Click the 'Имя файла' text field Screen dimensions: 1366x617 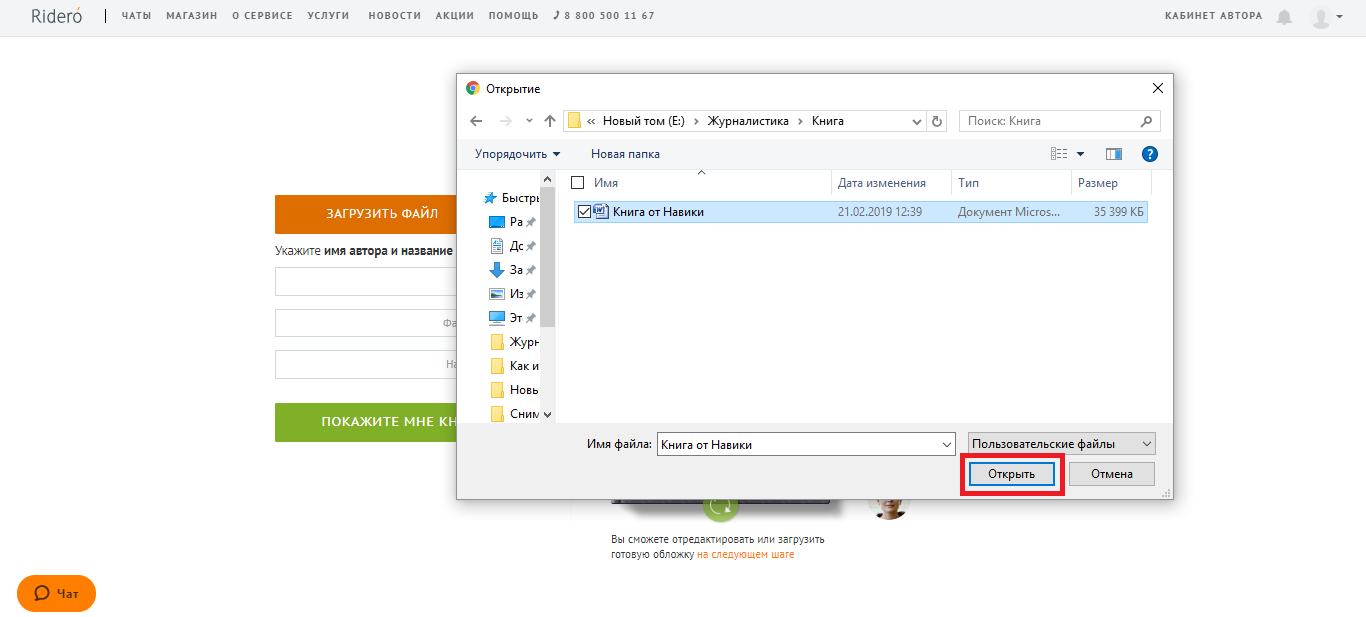coord(798,445)
